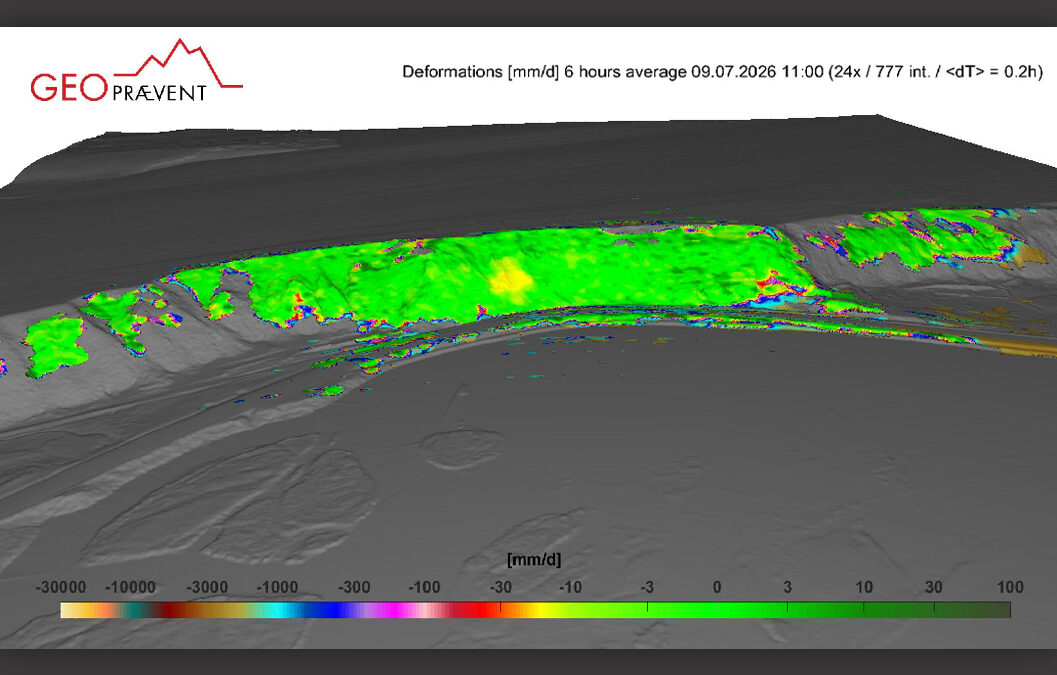Click the [mm/d] unit label above the scale

pyautogui.click(x=534, y=560)
